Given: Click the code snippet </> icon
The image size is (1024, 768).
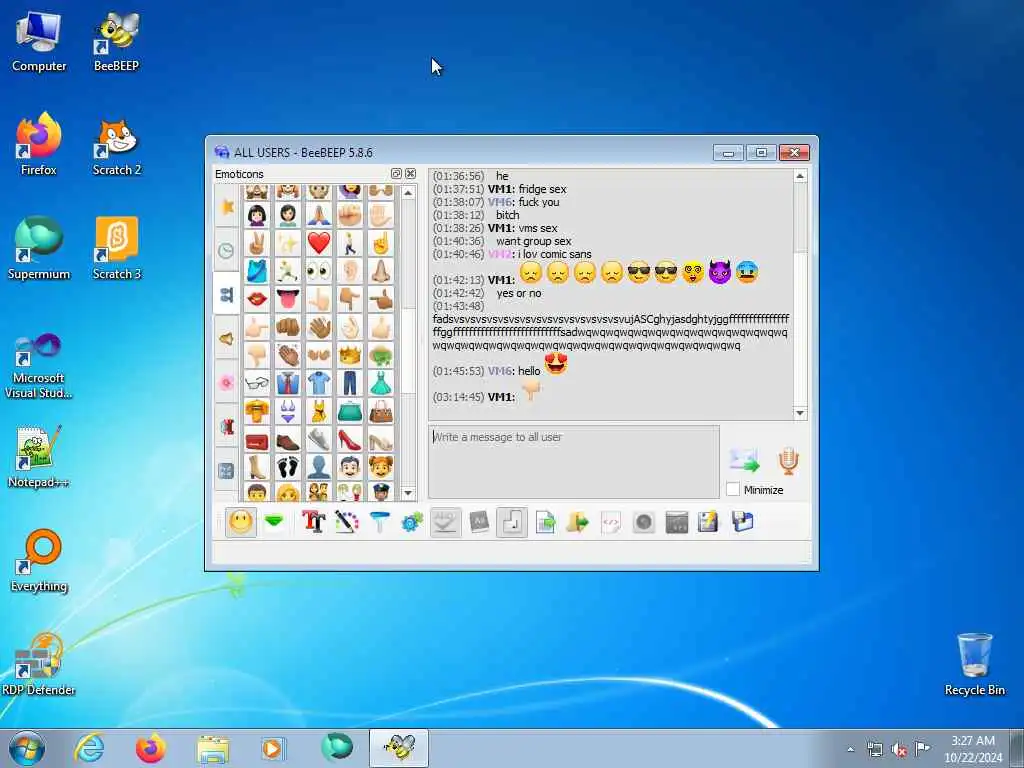Looking at the screenshot, I should click(x=611, y=522).
